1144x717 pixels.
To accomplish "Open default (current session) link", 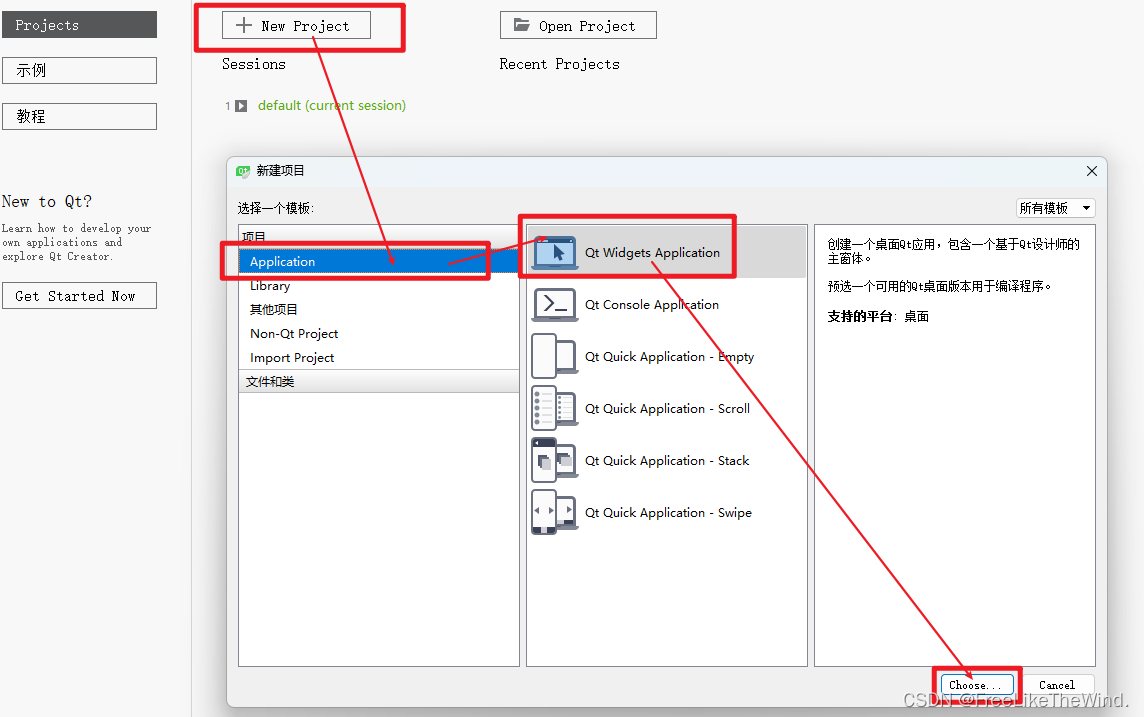I will tap(332, 106).
